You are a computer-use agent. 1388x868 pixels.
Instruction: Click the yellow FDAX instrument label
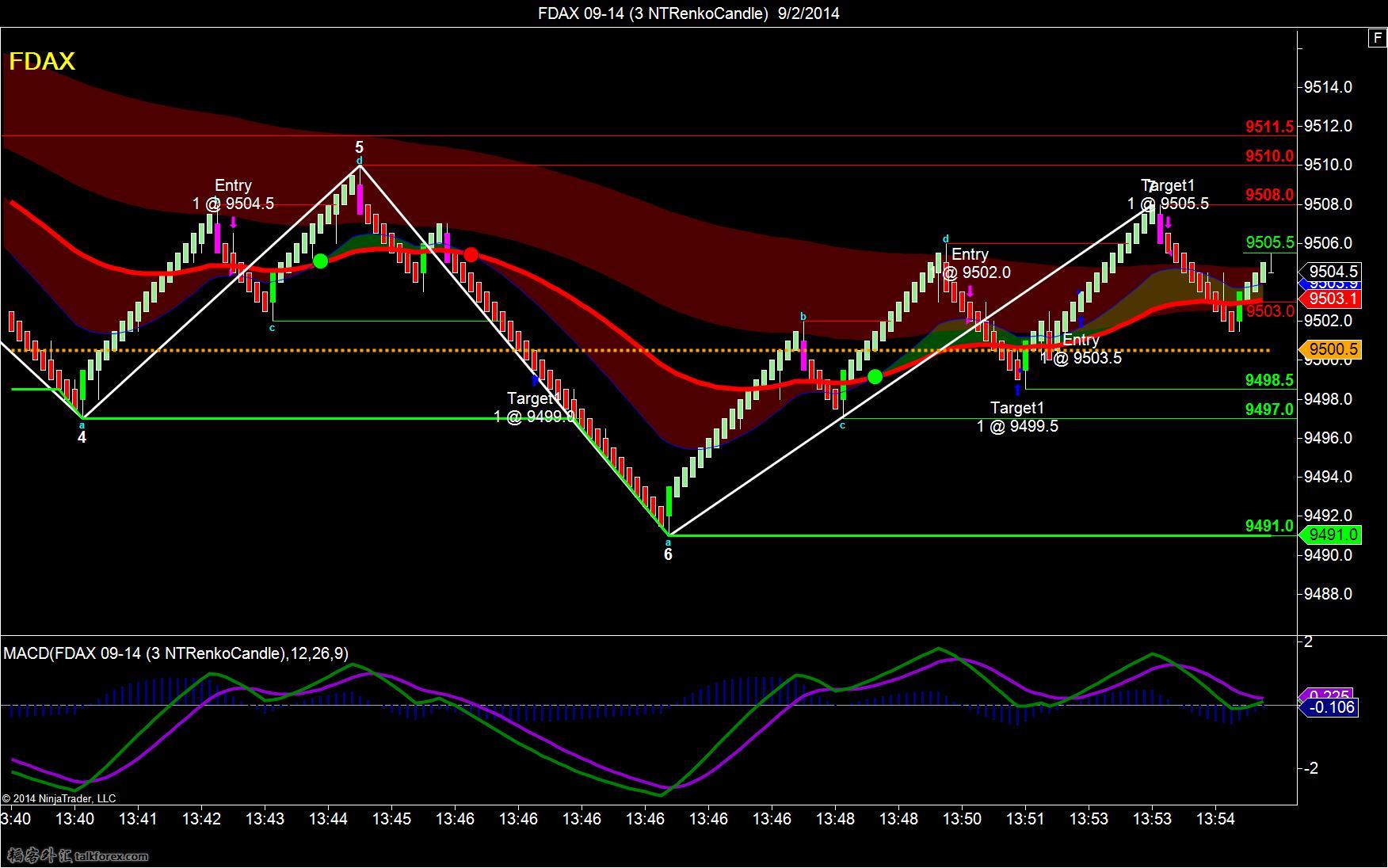(x=42, y=61)
